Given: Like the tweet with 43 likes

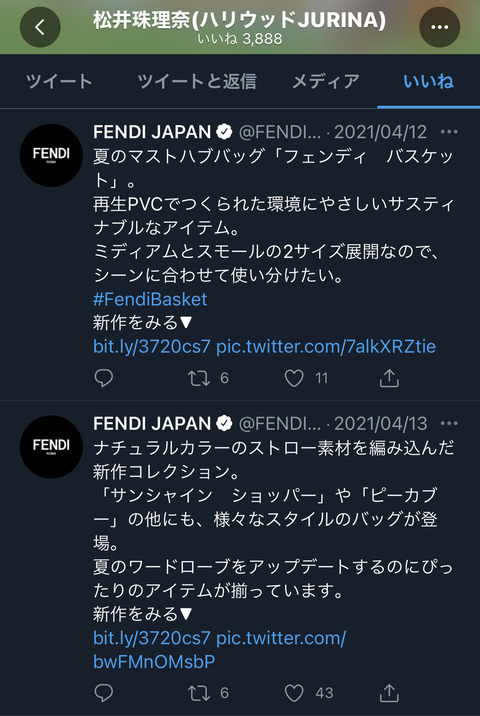Looking at the screenshot, I should point(294,693).
